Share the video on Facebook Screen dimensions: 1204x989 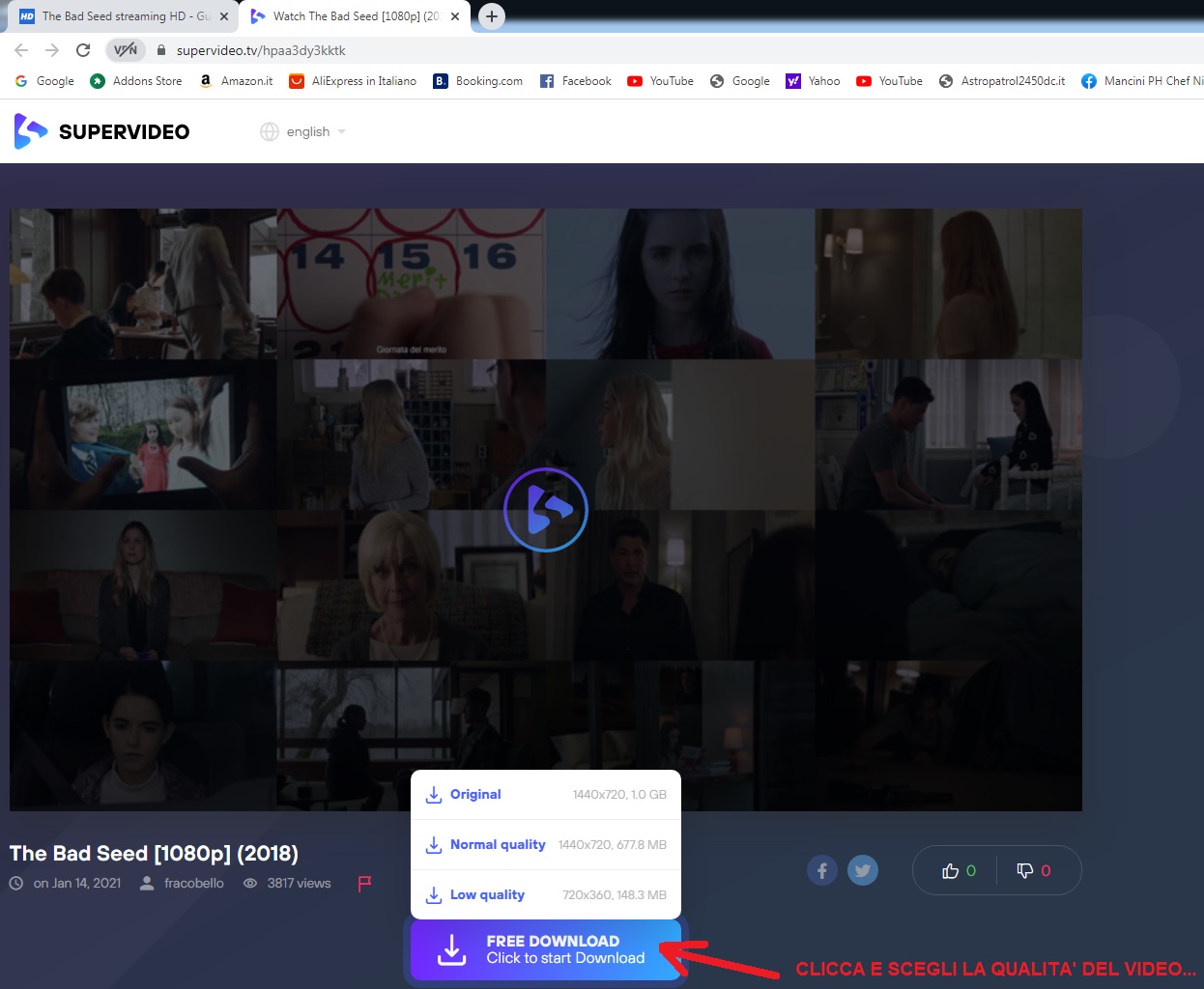click(822, 870)
